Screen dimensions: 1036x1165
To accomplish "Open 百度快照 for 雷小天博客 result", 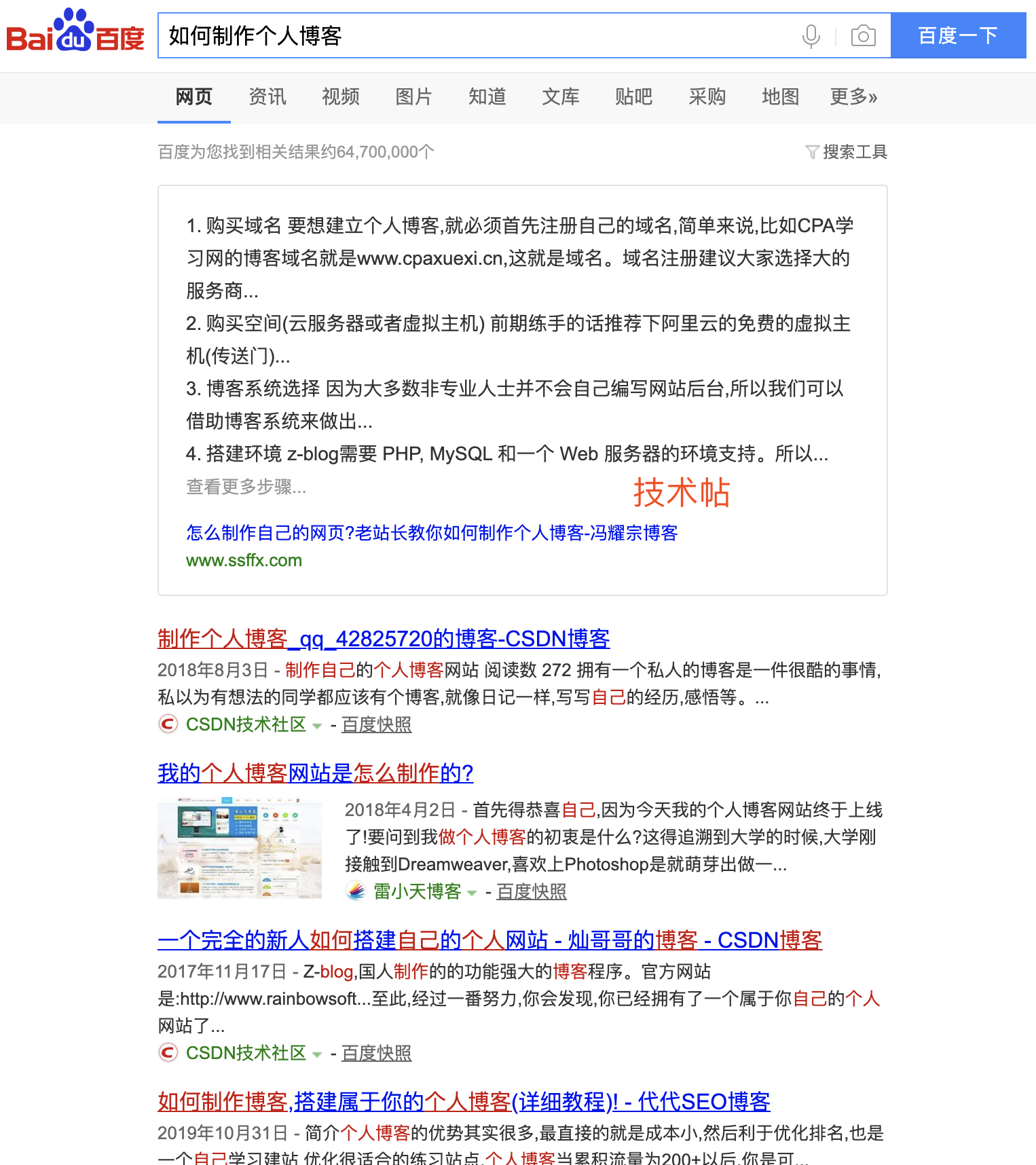I will 532,891.
